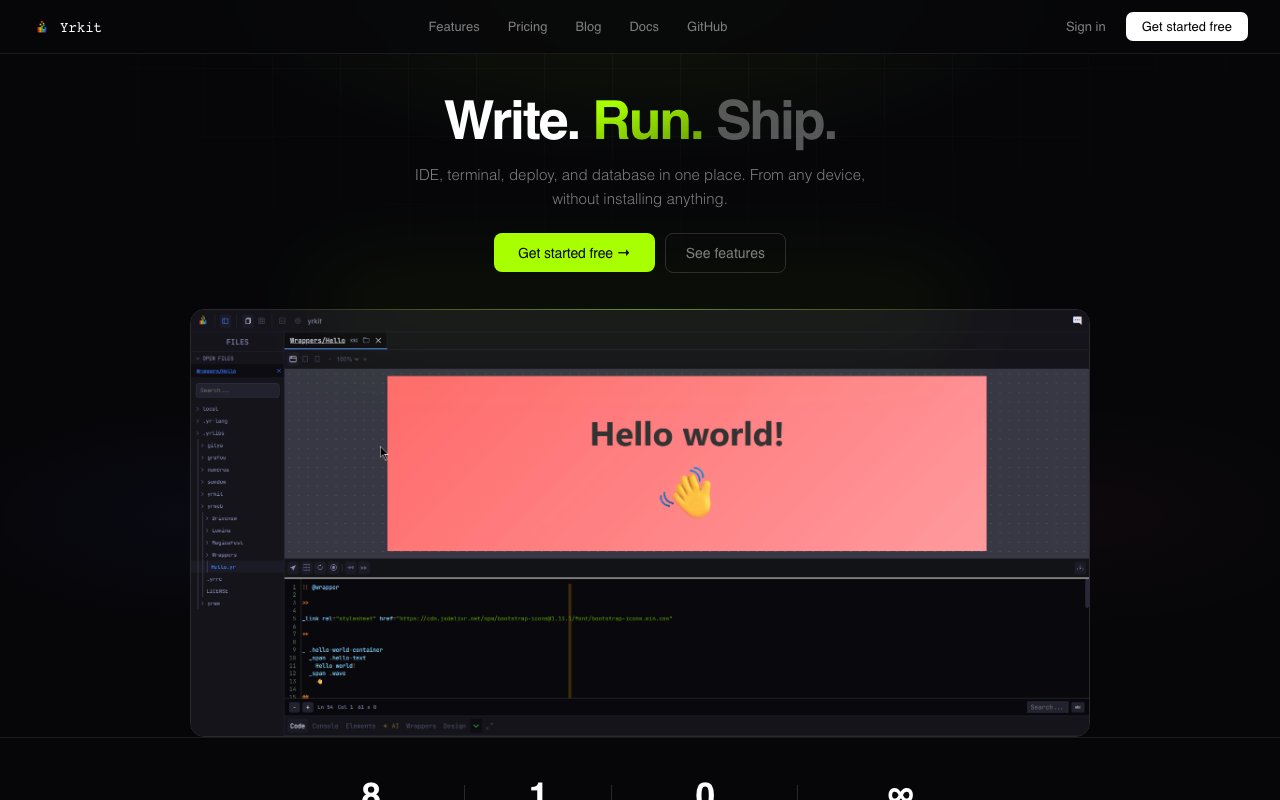Image resolution: width=1280 pixels, height=800 pixels.
Task: Click See features button
Action: 725,253
